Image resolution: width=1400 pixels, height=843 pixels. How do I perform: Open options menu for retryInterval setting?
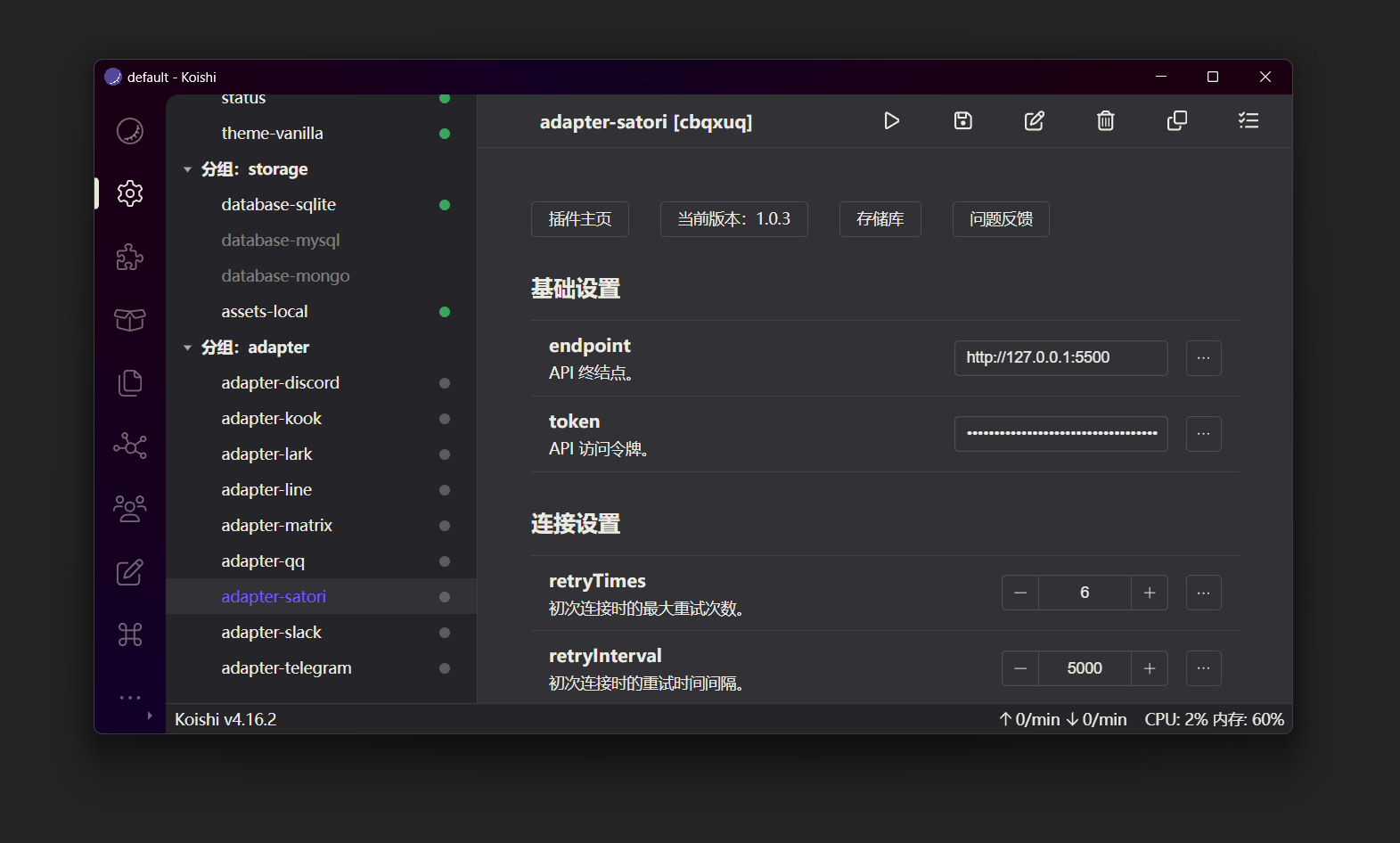[x=1204, y=668]
